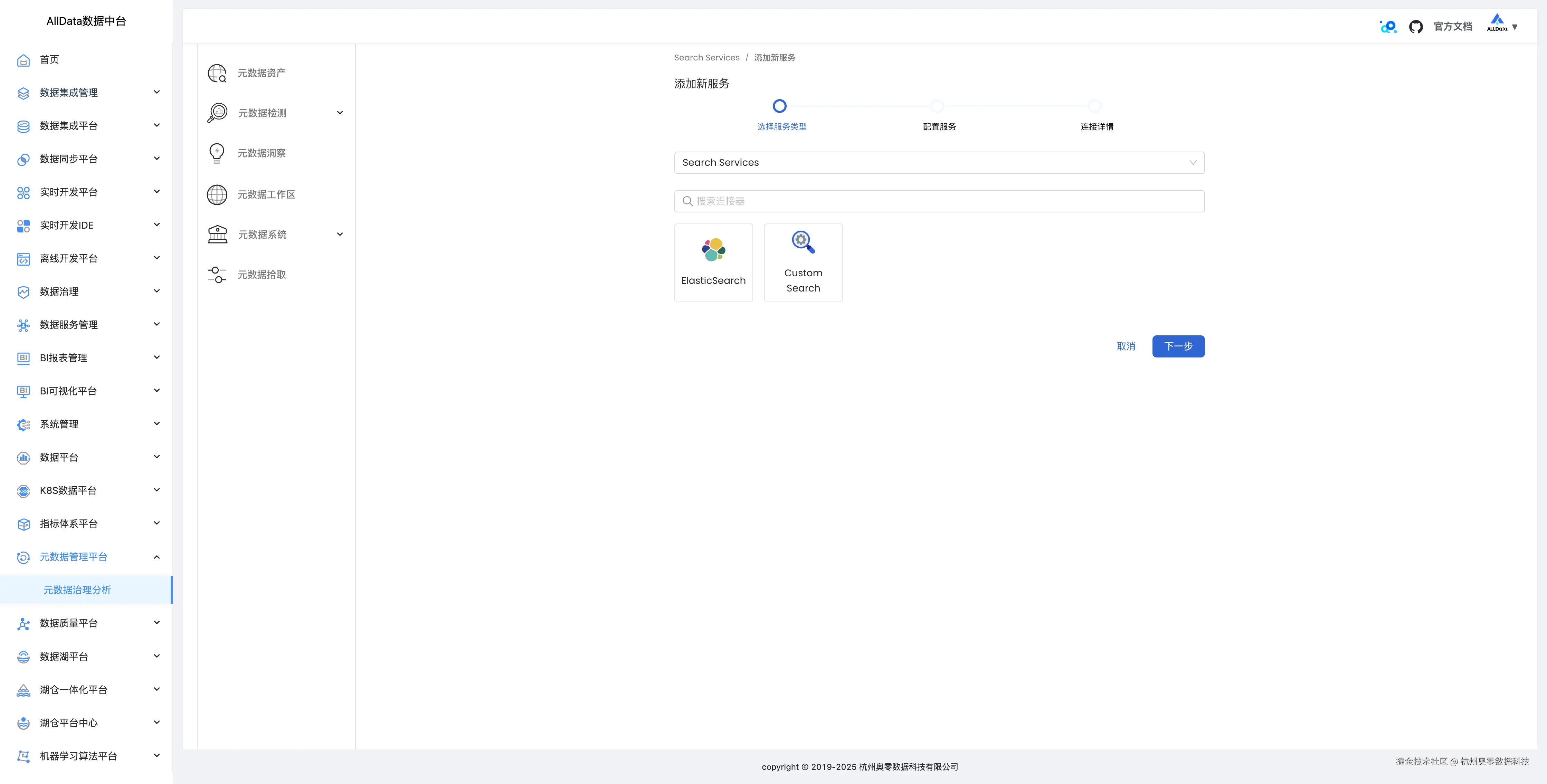
Task: Select the ElasticSearch service card
Action: 713,262
